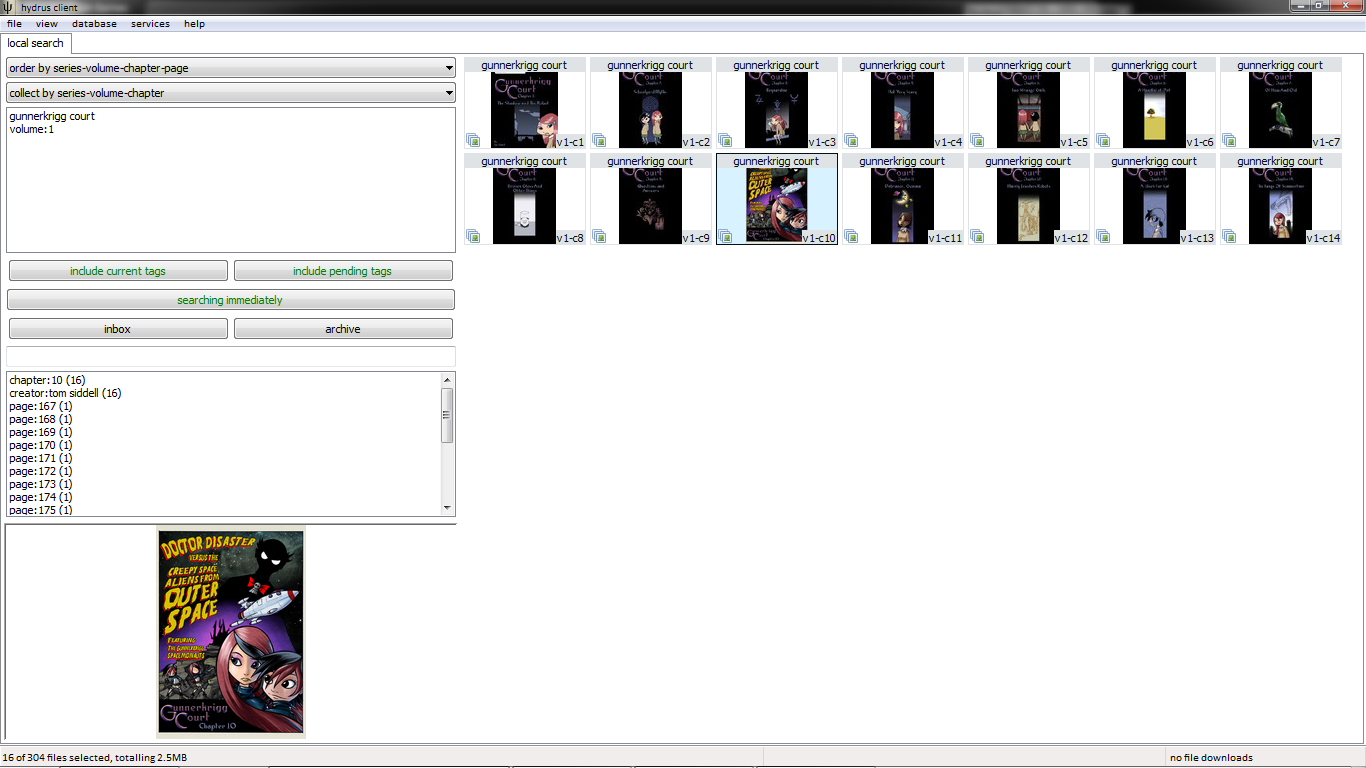Select tag 'chapter:10 (16)'

click(x=47, y=380)
